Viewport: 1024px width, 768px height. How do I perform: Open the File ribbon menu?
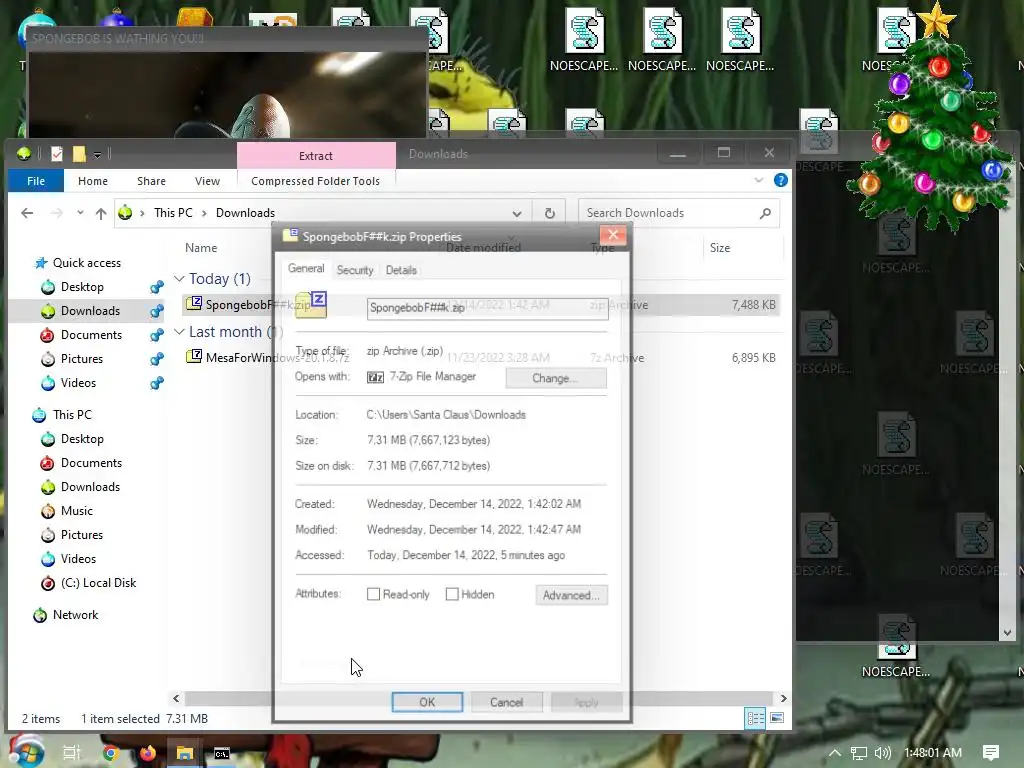[x=36, y=181]
